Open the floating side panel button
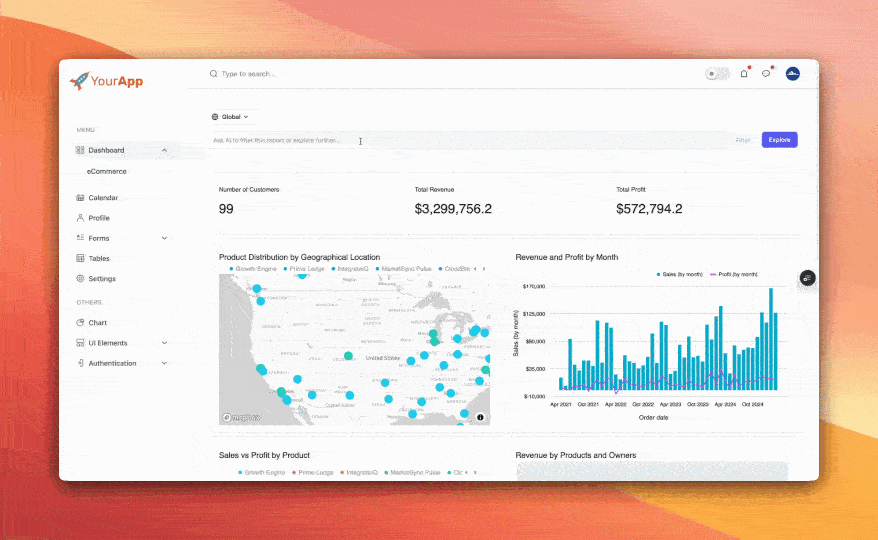The width and height of the screenshot is (878, 540). pos(808,278)
